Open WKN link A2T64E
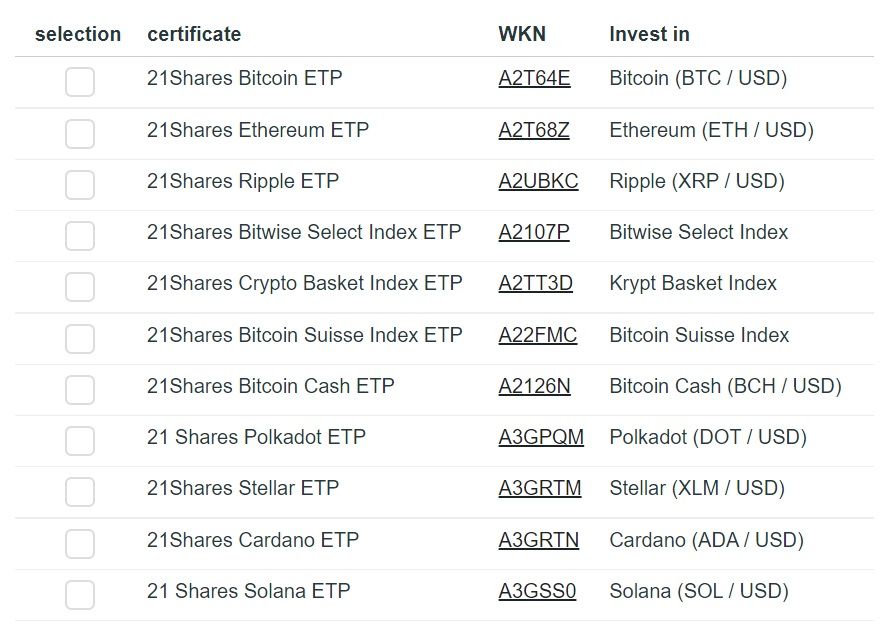 (534, 78)
